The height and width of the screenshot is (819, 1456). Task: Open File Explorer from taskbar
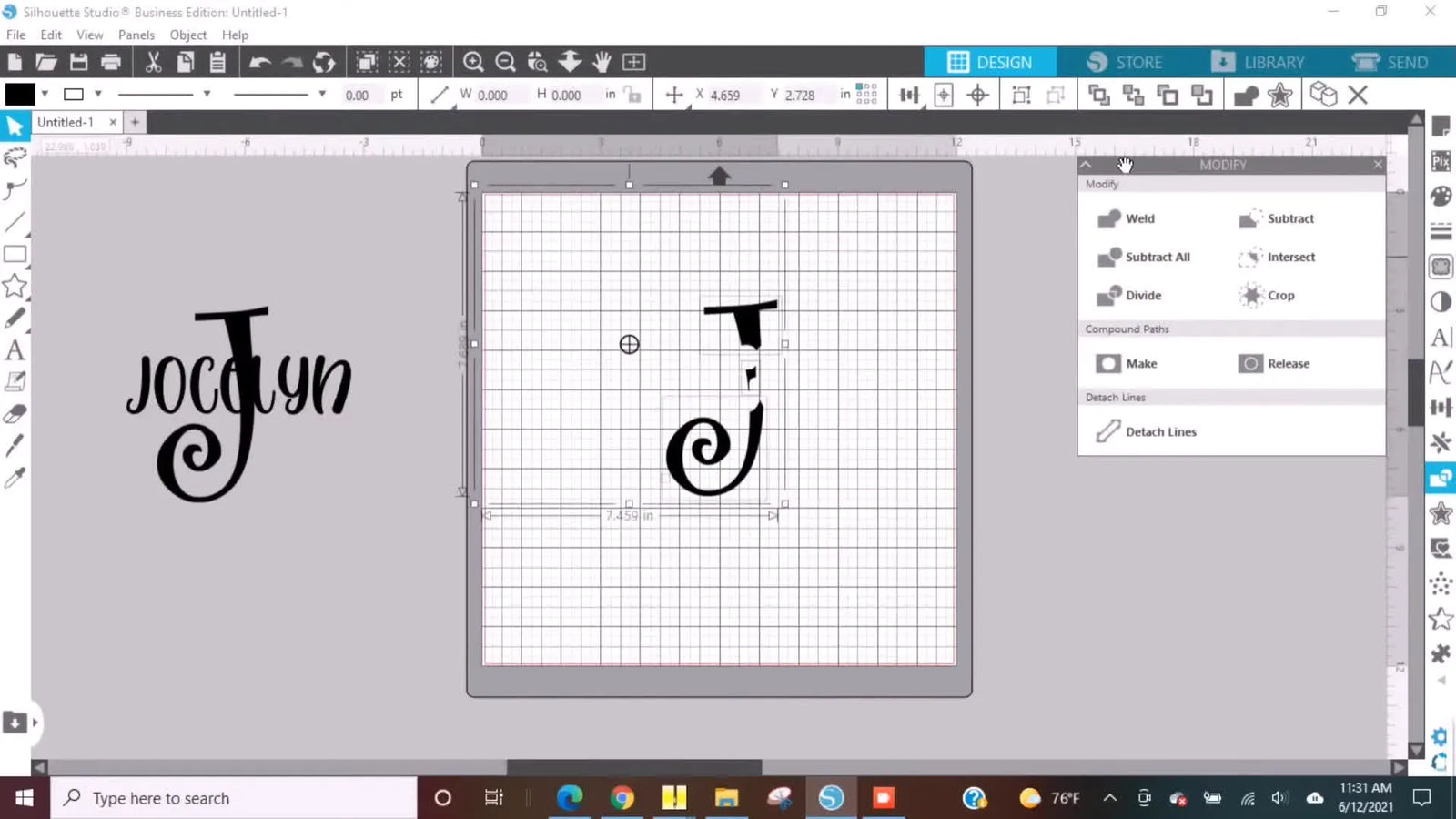pos(726,798)
